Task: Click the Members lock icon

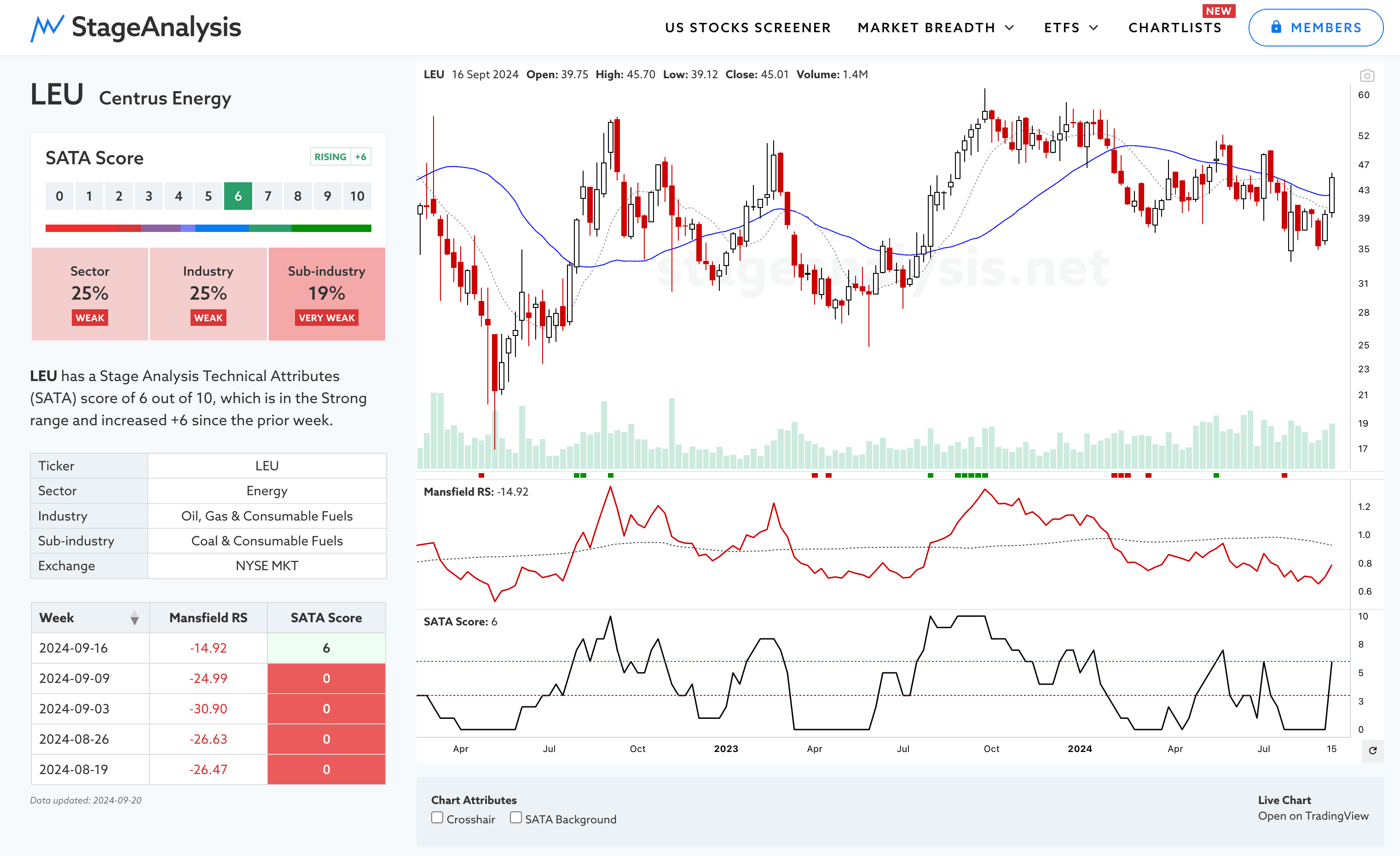Action: (x=1276, y=27)
